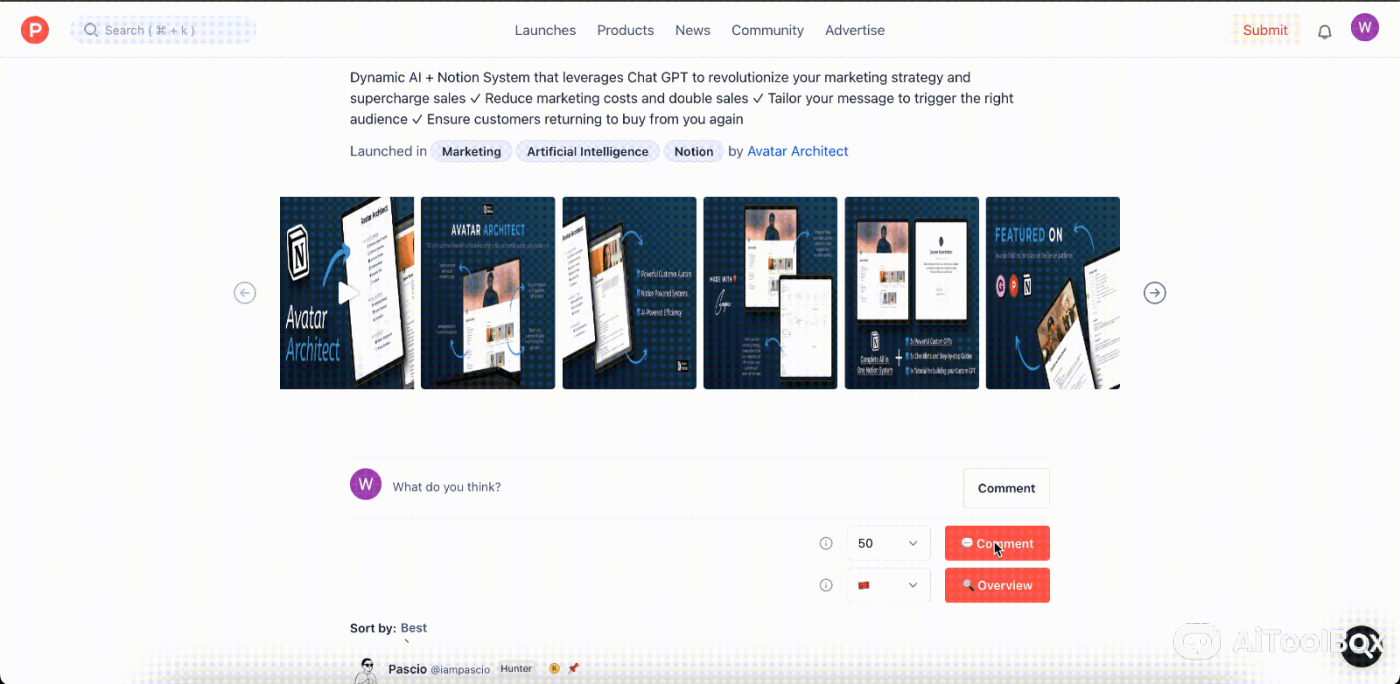The image size is (1400, 684).
Task: Click the Search box
Action: coord(163,30)
